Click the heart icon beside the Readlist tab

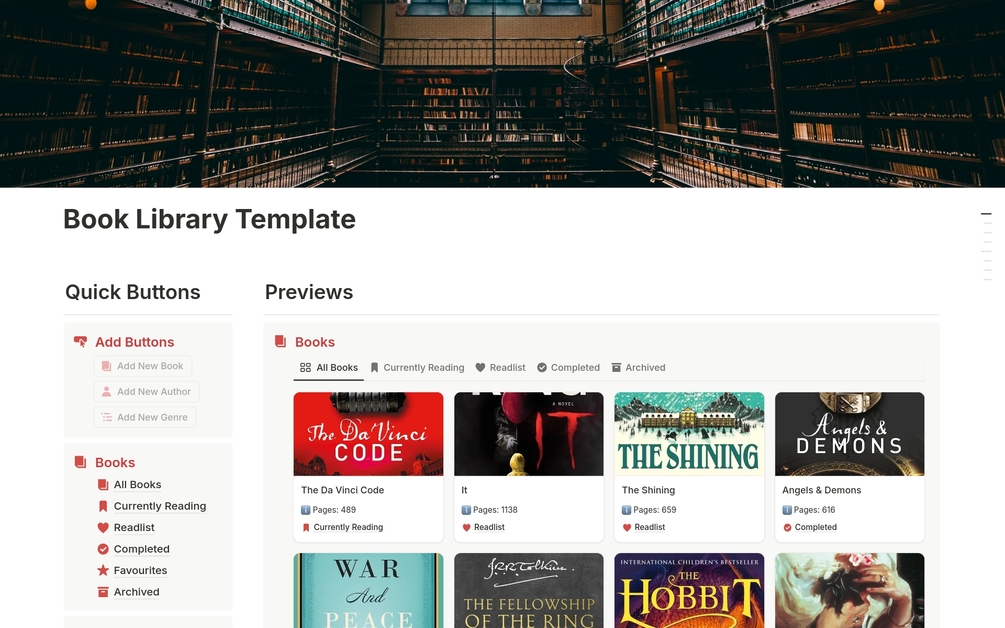pyautogui.click(x=479, y=367)
